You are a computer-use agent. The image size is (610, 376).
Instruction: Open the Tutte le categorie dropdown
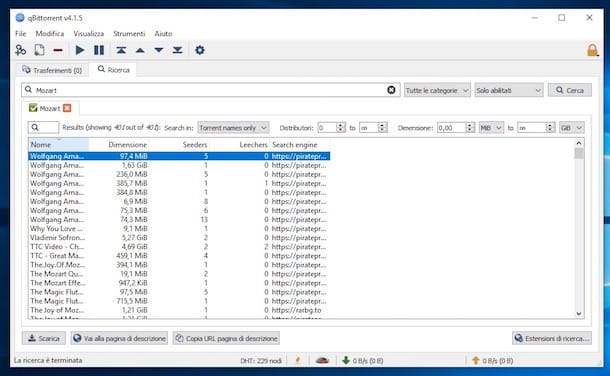pos(437,90)
